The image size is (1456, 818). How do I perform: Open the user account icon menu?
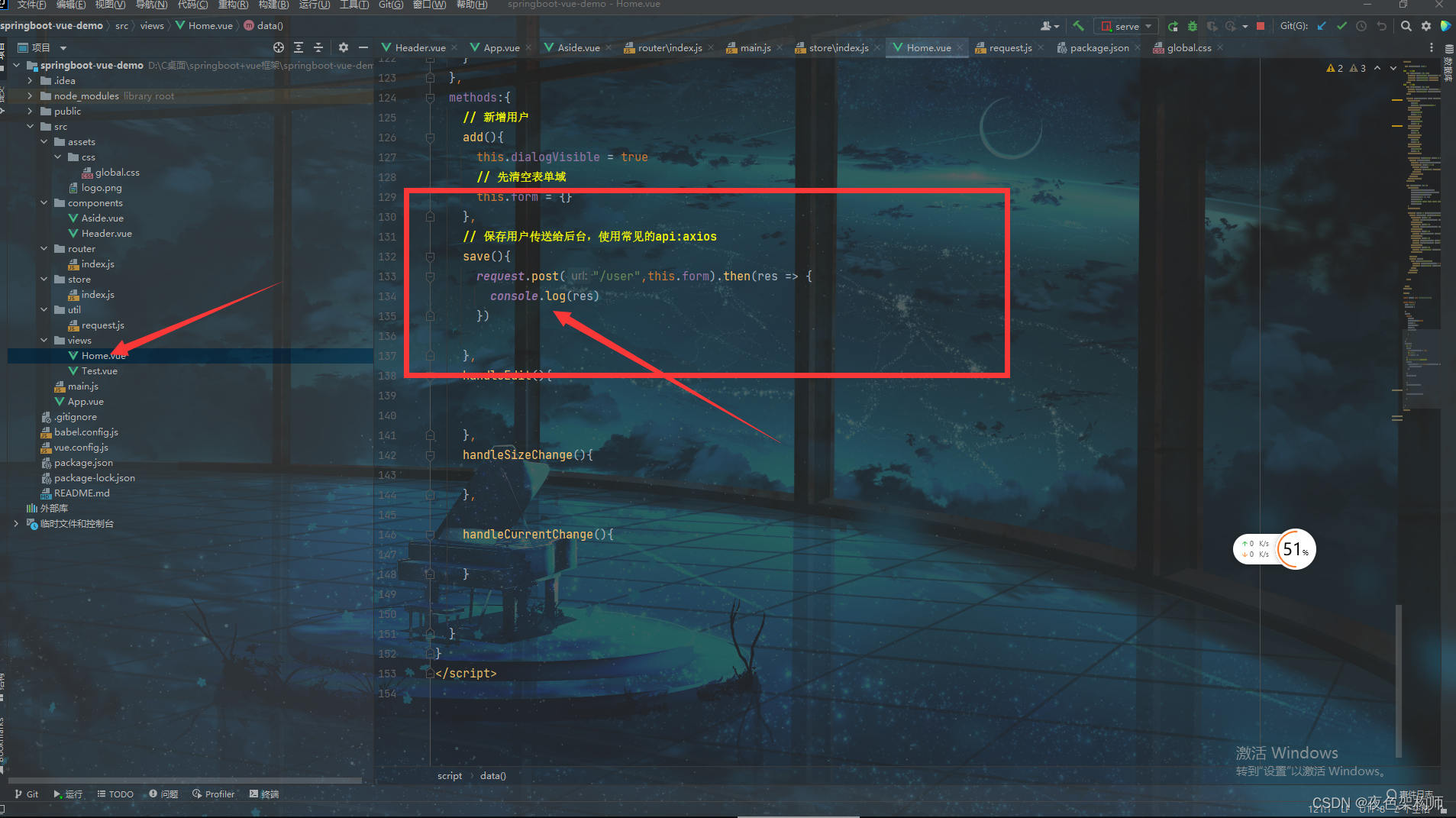click(x=1050, y=26)
